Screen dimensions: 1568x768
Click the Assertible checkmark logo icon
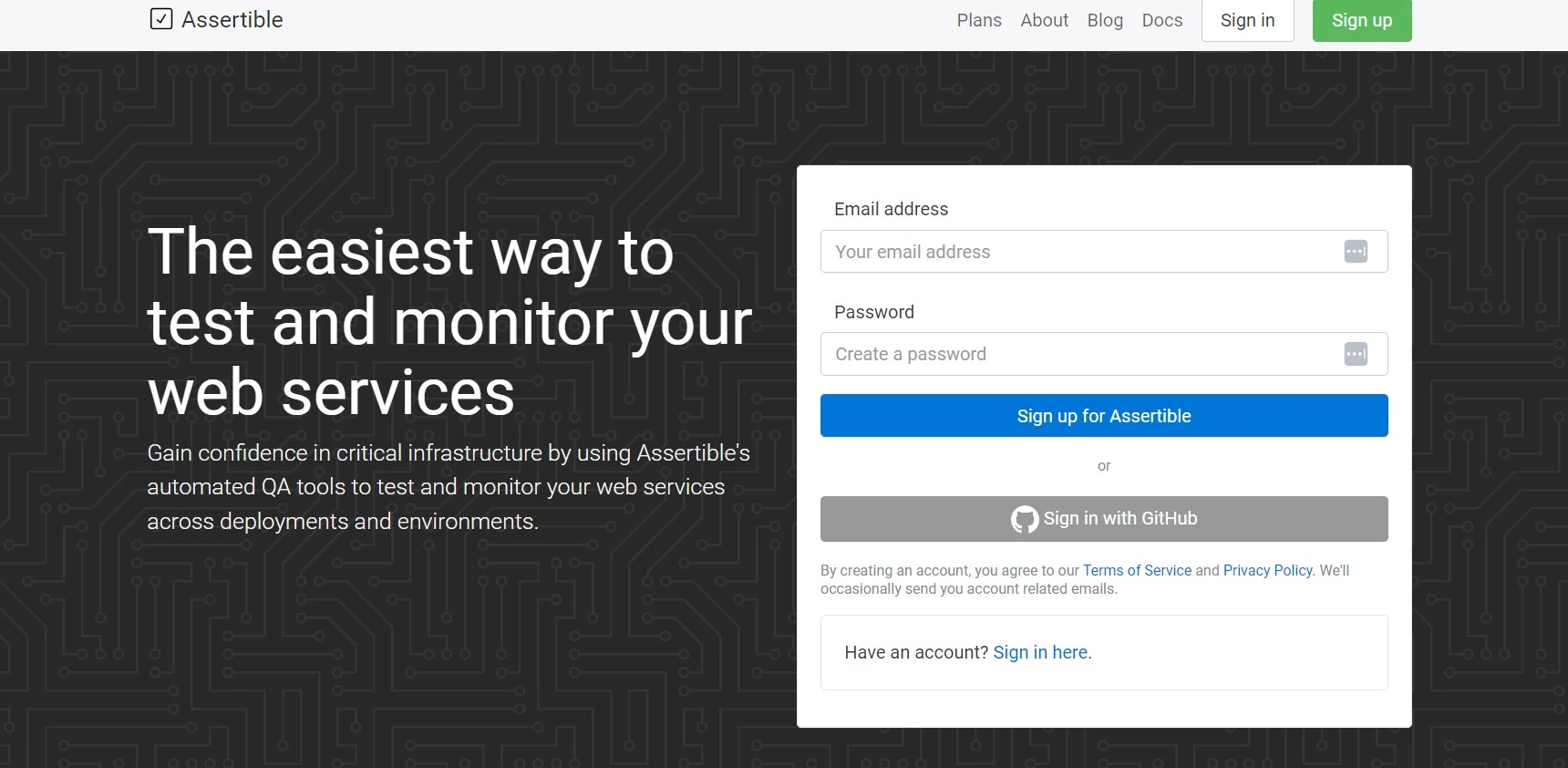(x=161, y=19)
